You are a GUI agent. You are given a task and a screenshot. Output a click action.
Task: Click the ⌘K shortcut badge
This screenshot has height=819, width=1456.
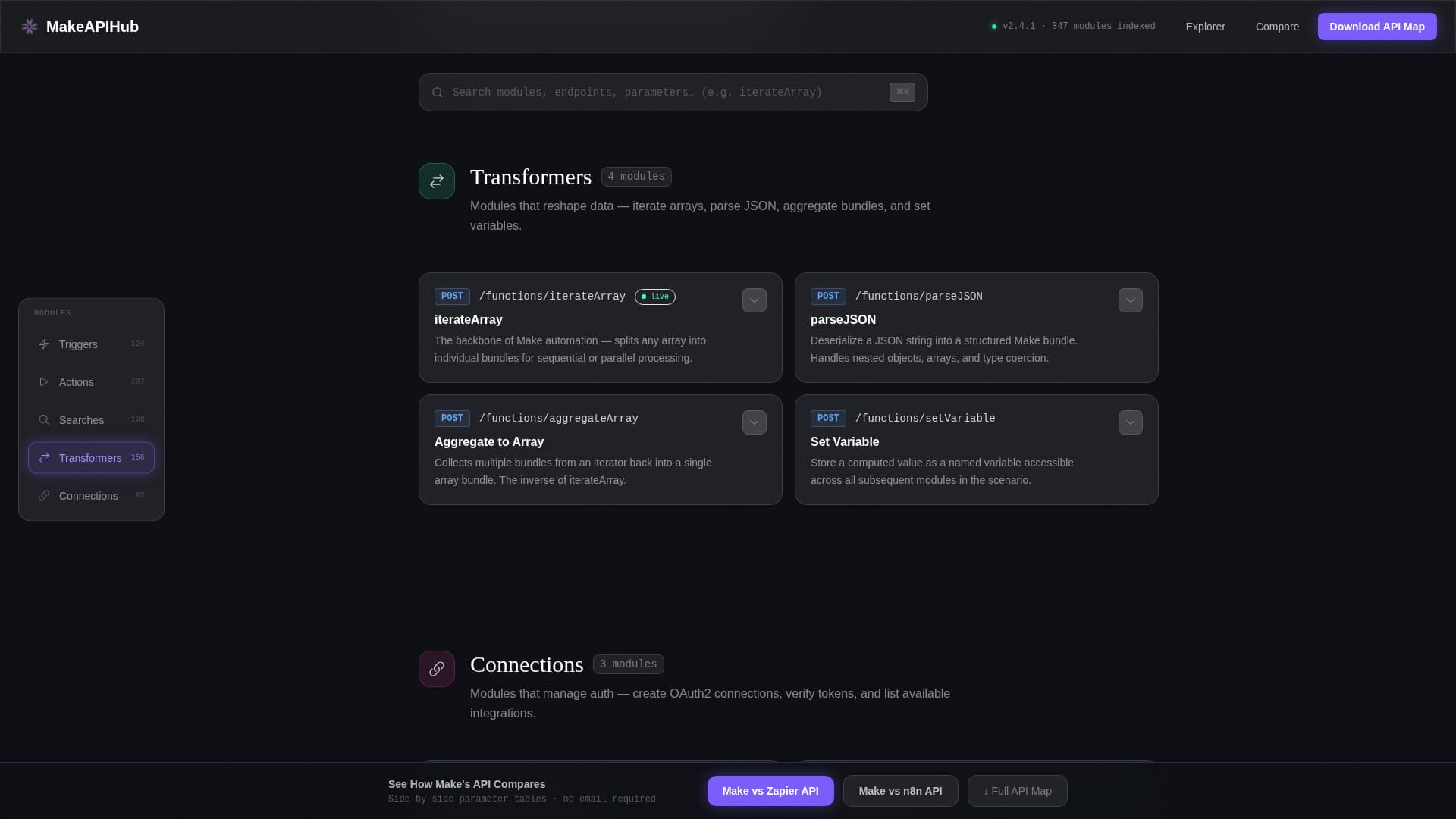[x=902, y=93]
